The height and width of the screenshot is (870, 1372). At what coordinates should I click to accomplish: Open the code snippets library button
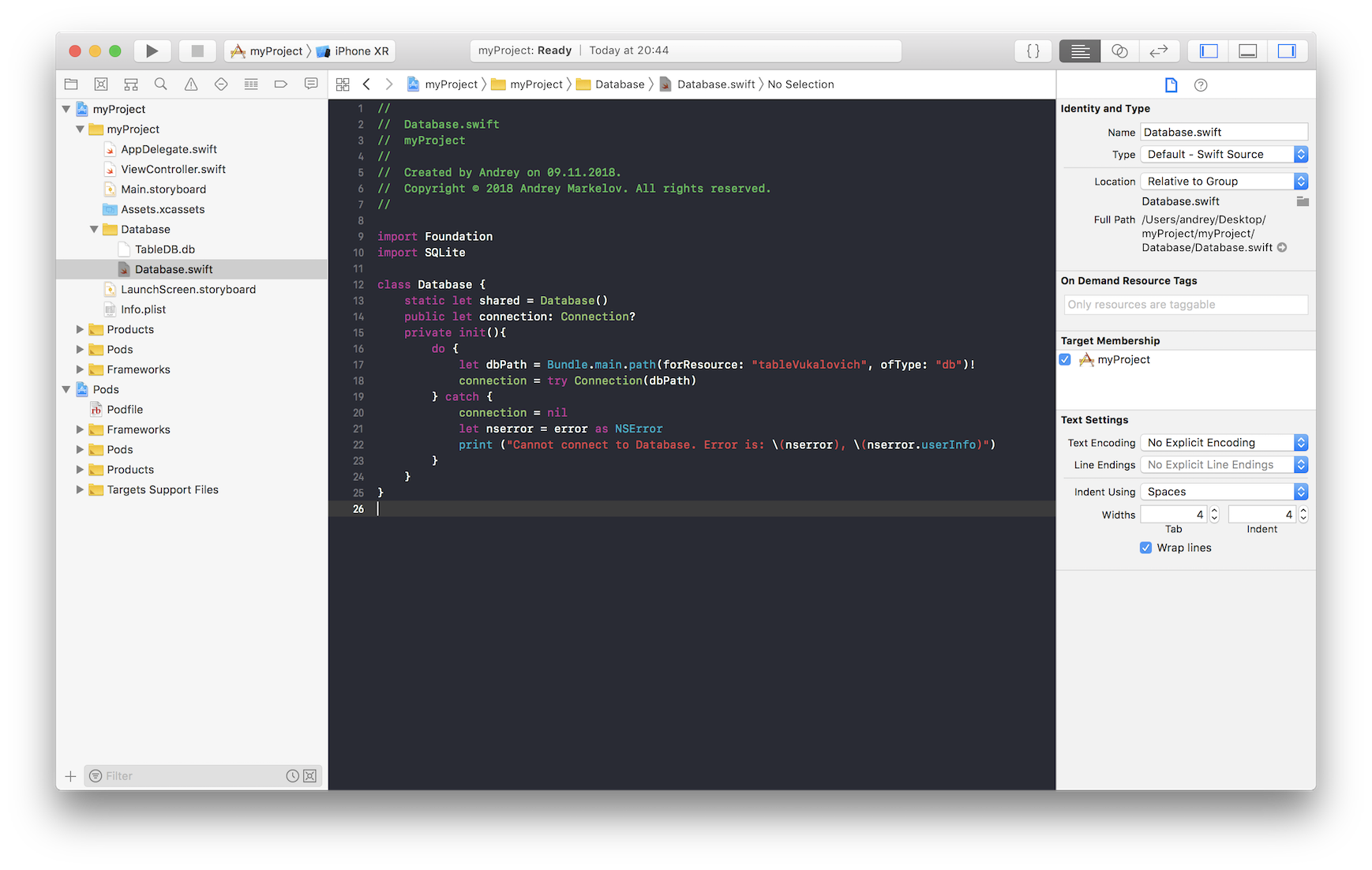[1033, 51]
